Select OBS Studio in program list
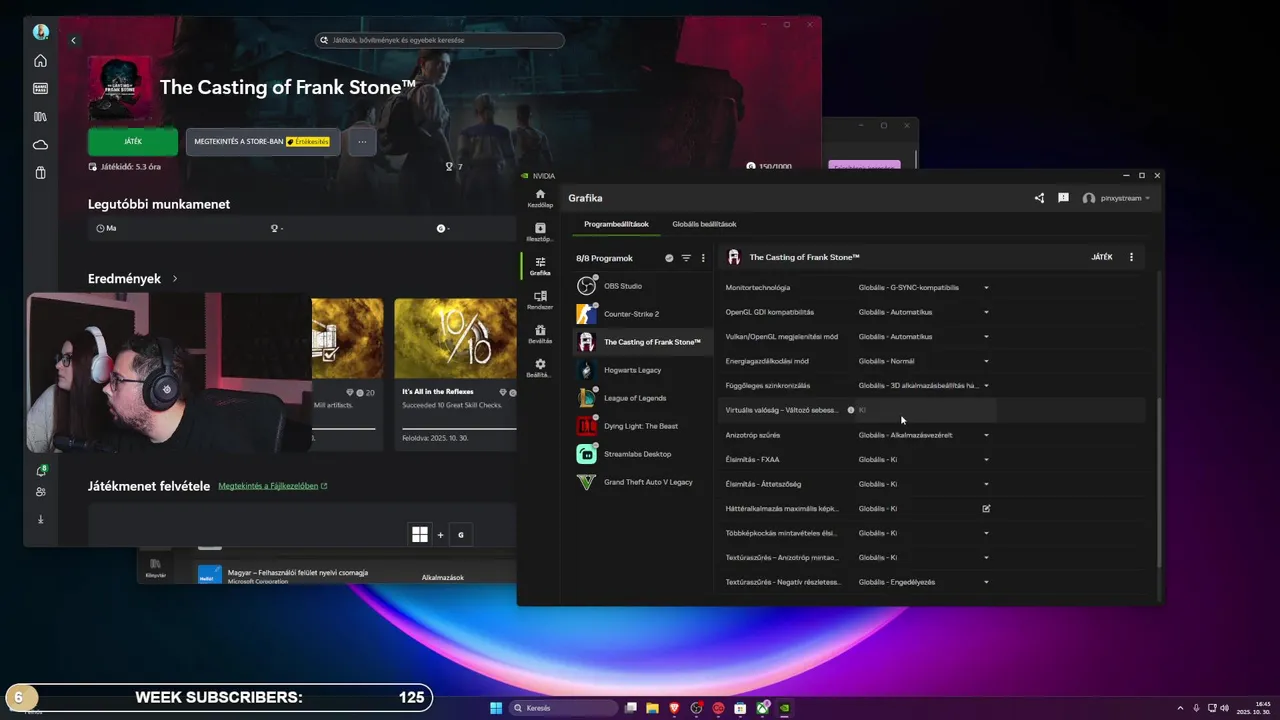The image size is (1280, 720). pyautogui.click(x=642, y=286)
